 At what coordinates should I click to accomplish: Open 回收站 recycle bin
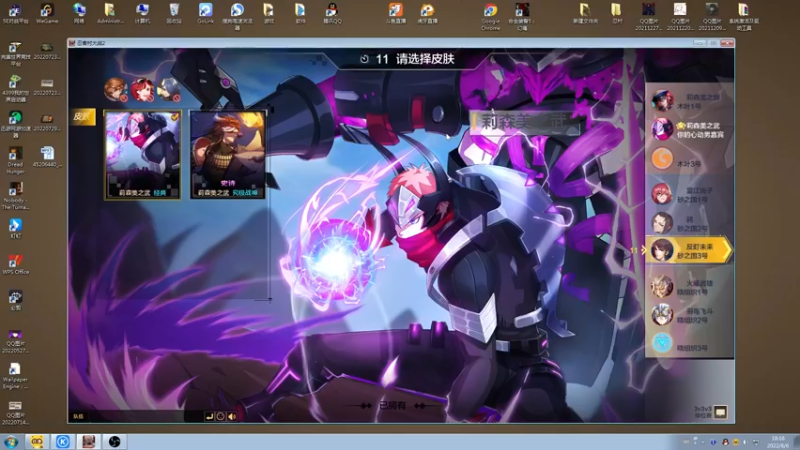[x=174, y=14]
